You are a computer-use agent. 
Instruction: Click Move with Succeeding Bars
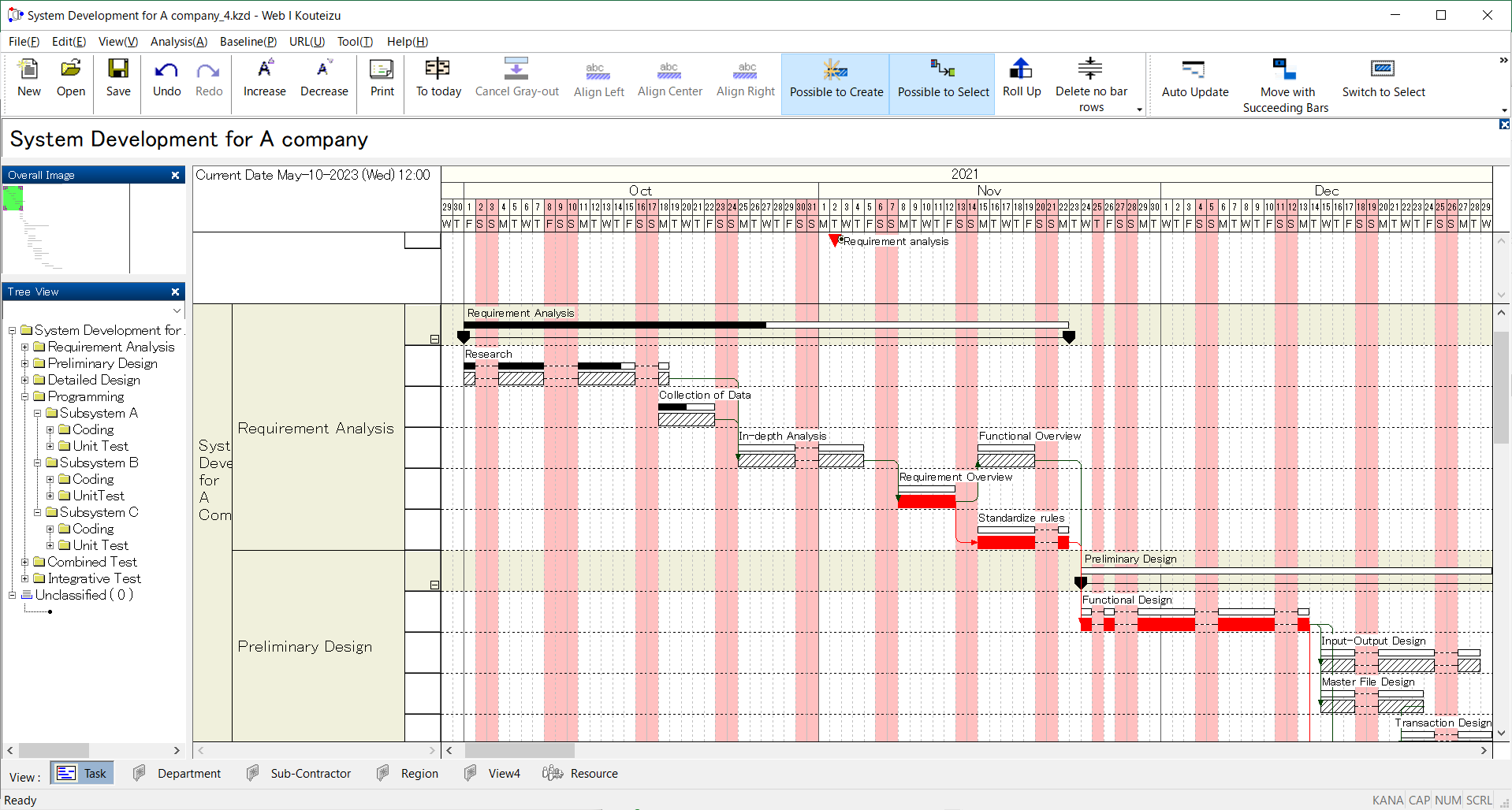pyautogui.click(x=1285, y=85)
